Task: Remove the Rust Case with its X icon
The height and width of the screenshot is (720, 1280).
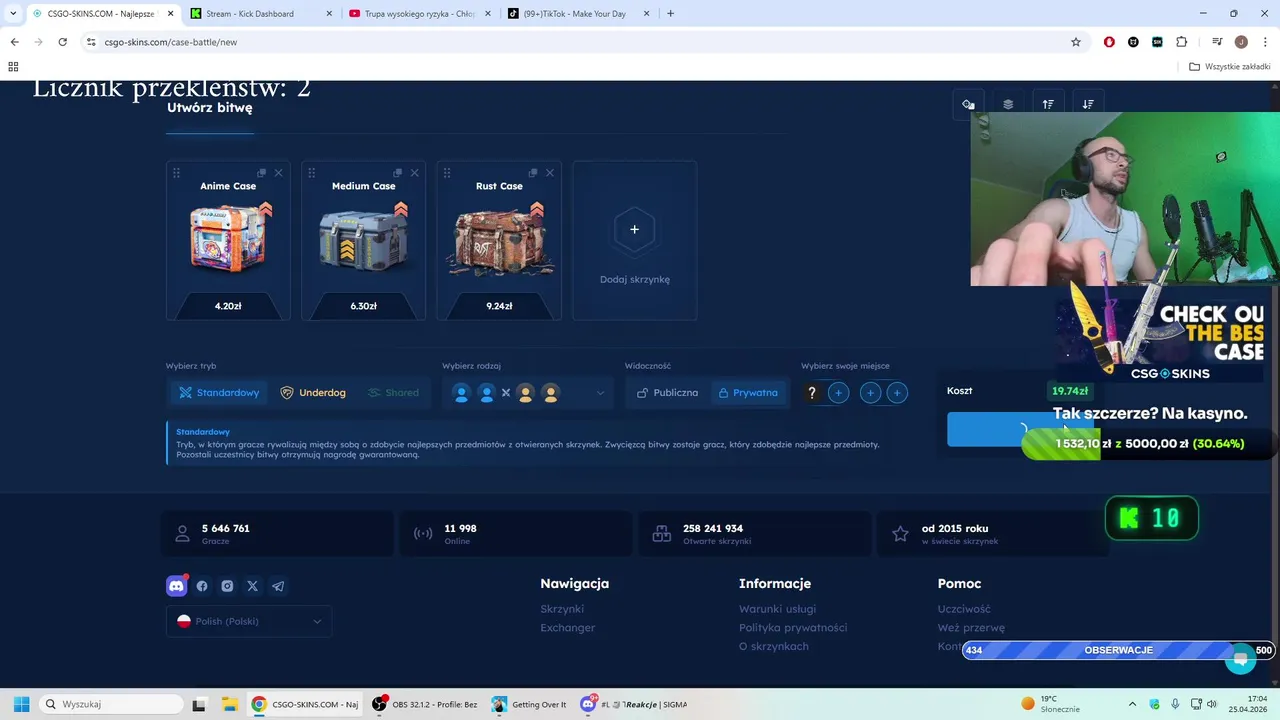Action: click(x=549, y=173)
